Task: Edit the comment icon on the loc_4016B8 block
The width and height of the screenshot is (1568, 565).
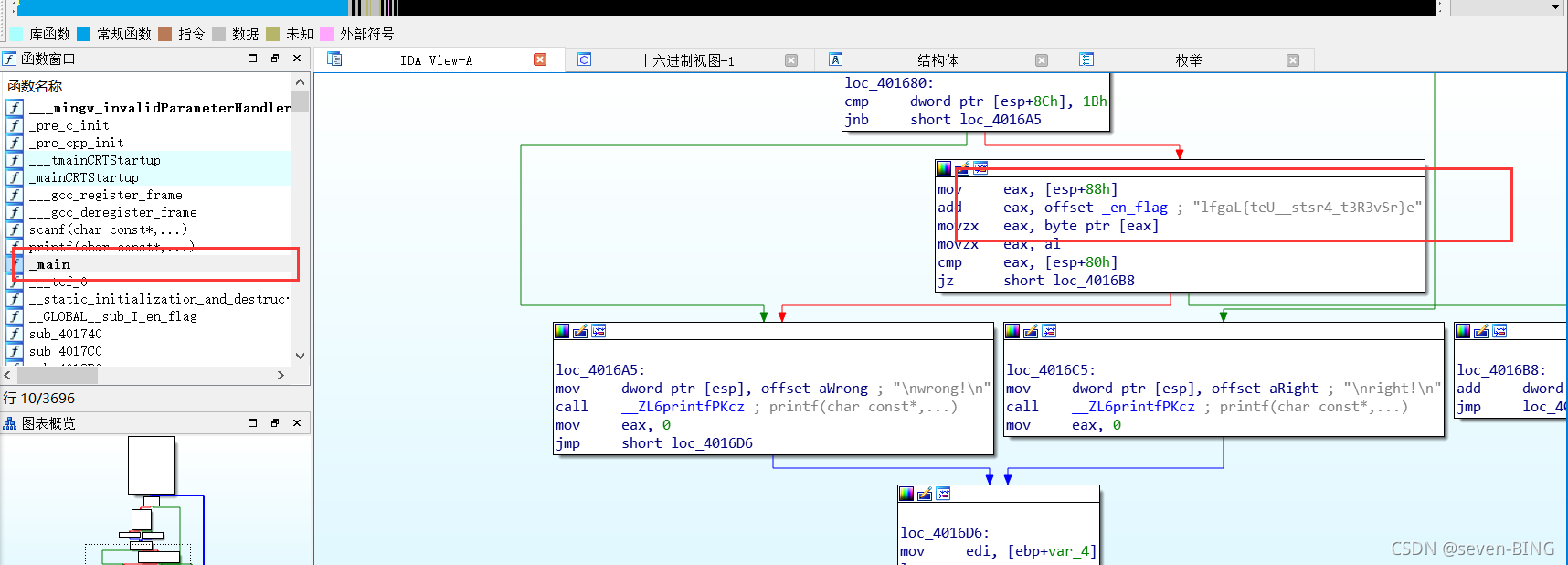Action: (1481, 331)
